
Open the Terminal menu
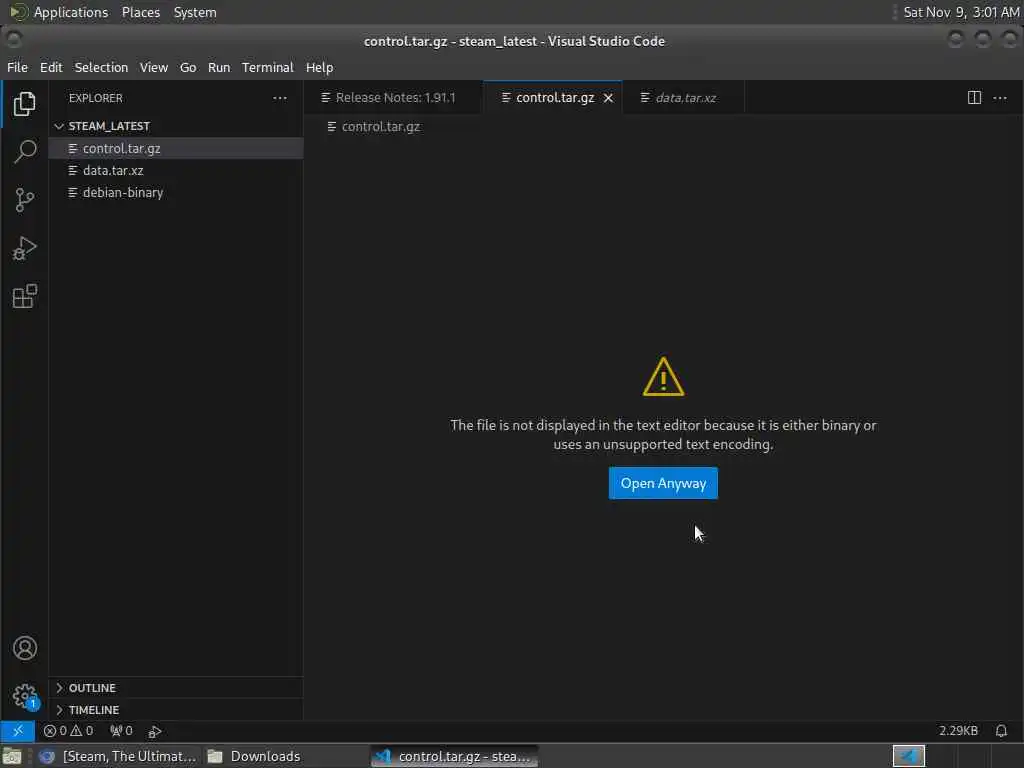268,67
